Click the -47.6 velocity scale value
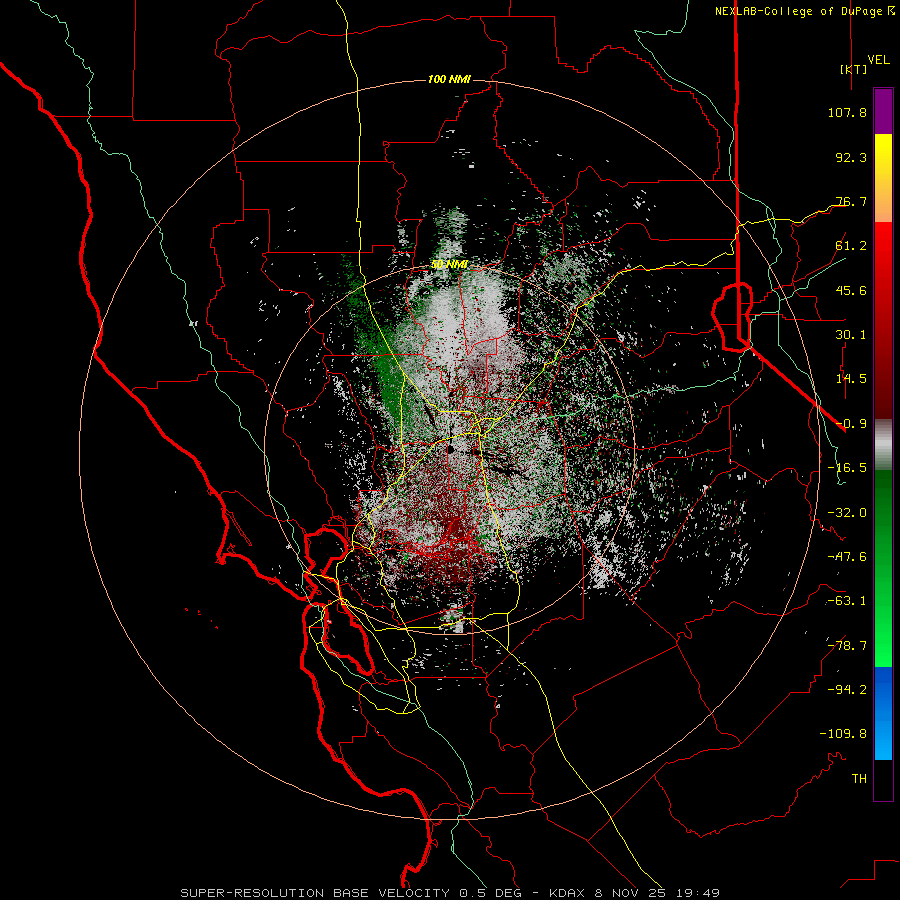Viewport: 900px width, 900px height. pos(847,557)
